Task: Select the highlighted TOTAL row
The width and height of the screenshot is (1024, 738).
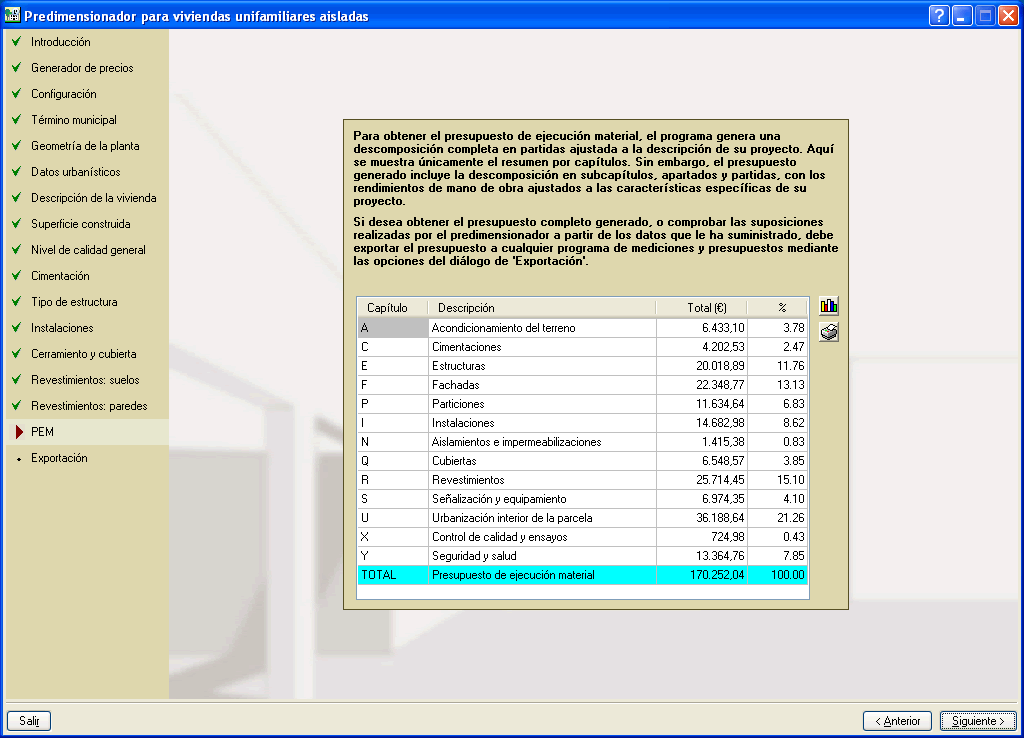Action: point(582,575)
